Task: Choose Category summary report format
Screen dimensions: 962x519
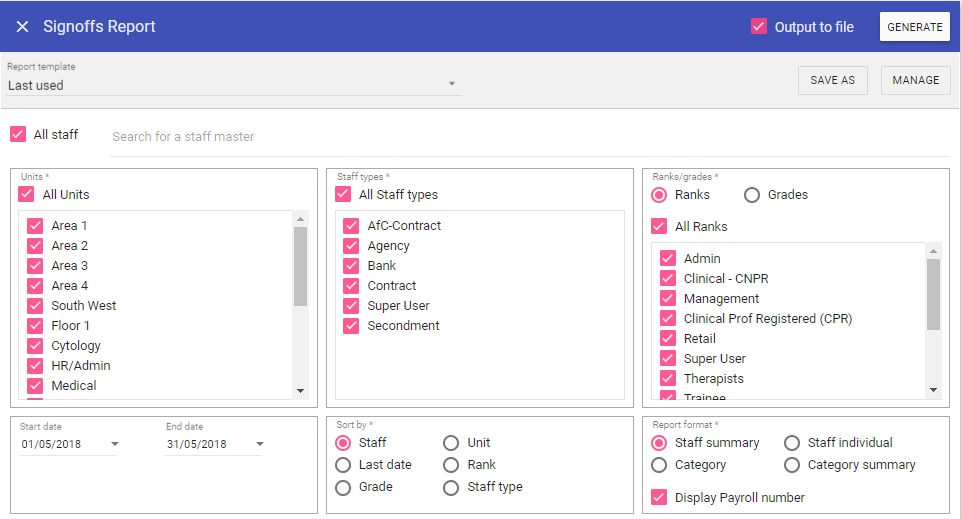Action: coord(792,465)
